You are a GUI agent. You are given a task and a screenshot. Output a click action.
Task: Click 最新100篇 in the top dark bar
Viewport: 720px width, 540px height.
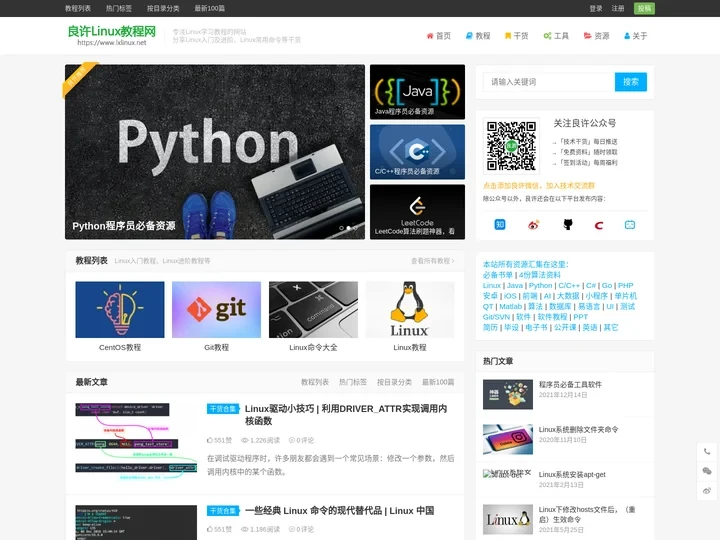(210, 8)
